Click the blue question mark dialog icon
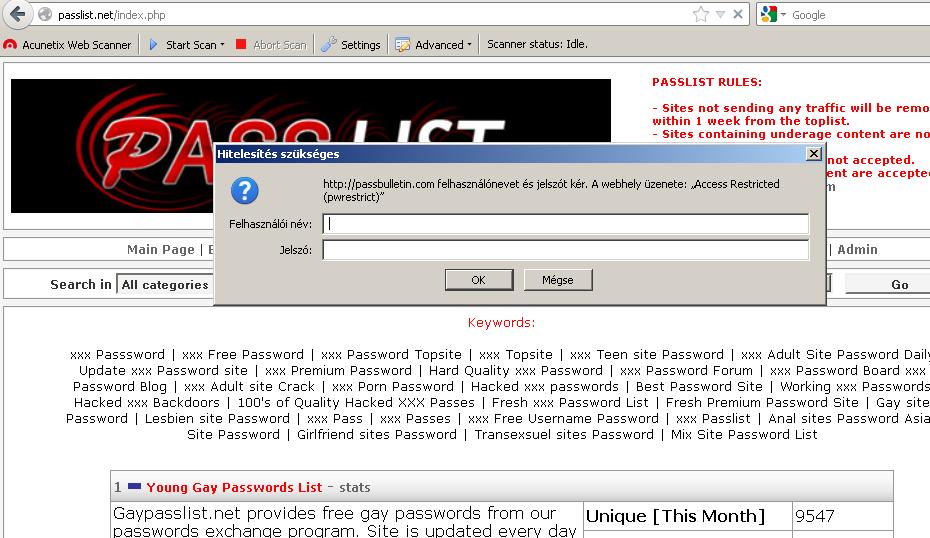The width and height of the screenshot is (930, 538). pyautogui.click(x=244, y=190)
